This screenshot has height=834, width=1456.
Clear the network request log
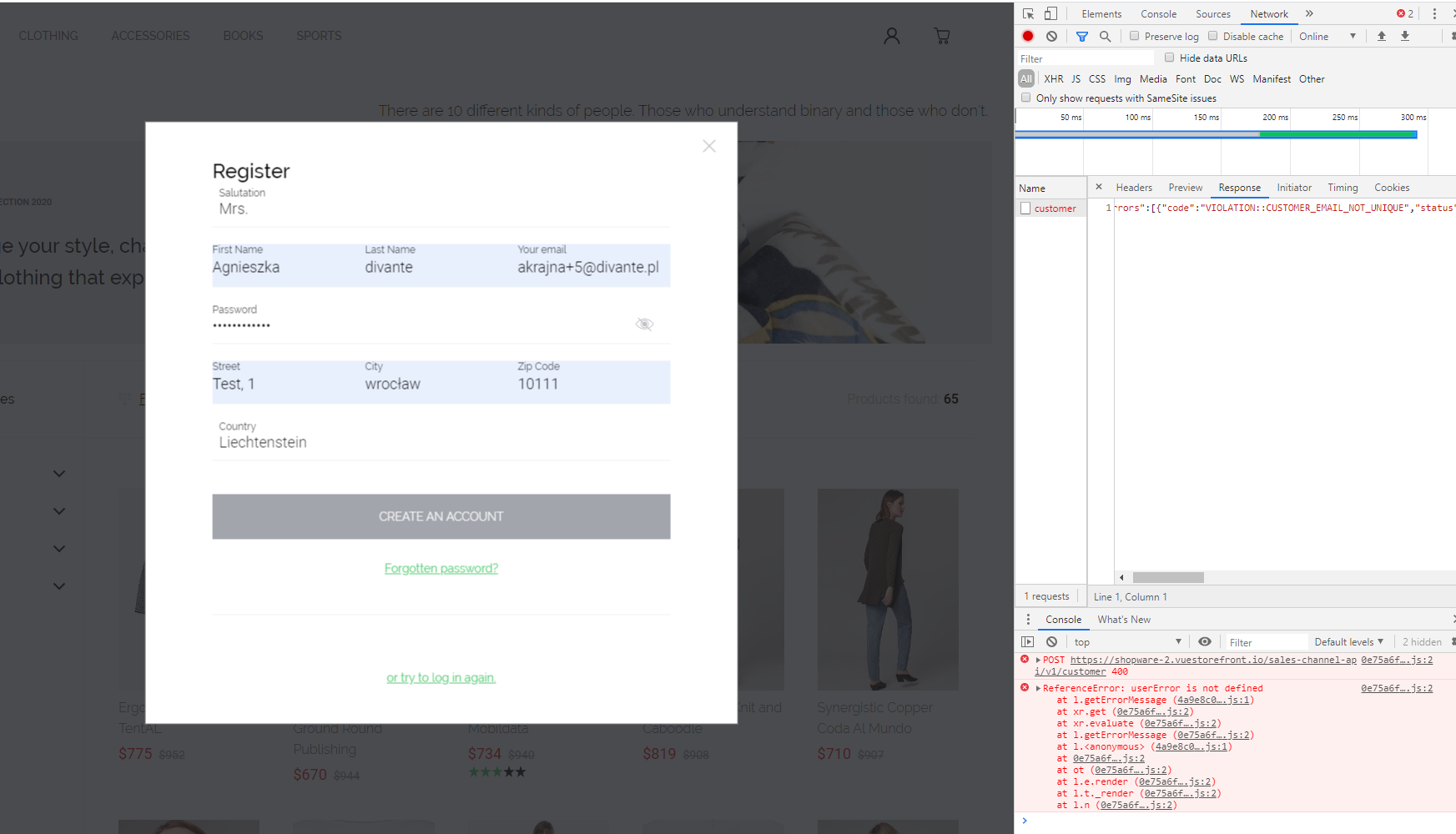[1051, 36]
